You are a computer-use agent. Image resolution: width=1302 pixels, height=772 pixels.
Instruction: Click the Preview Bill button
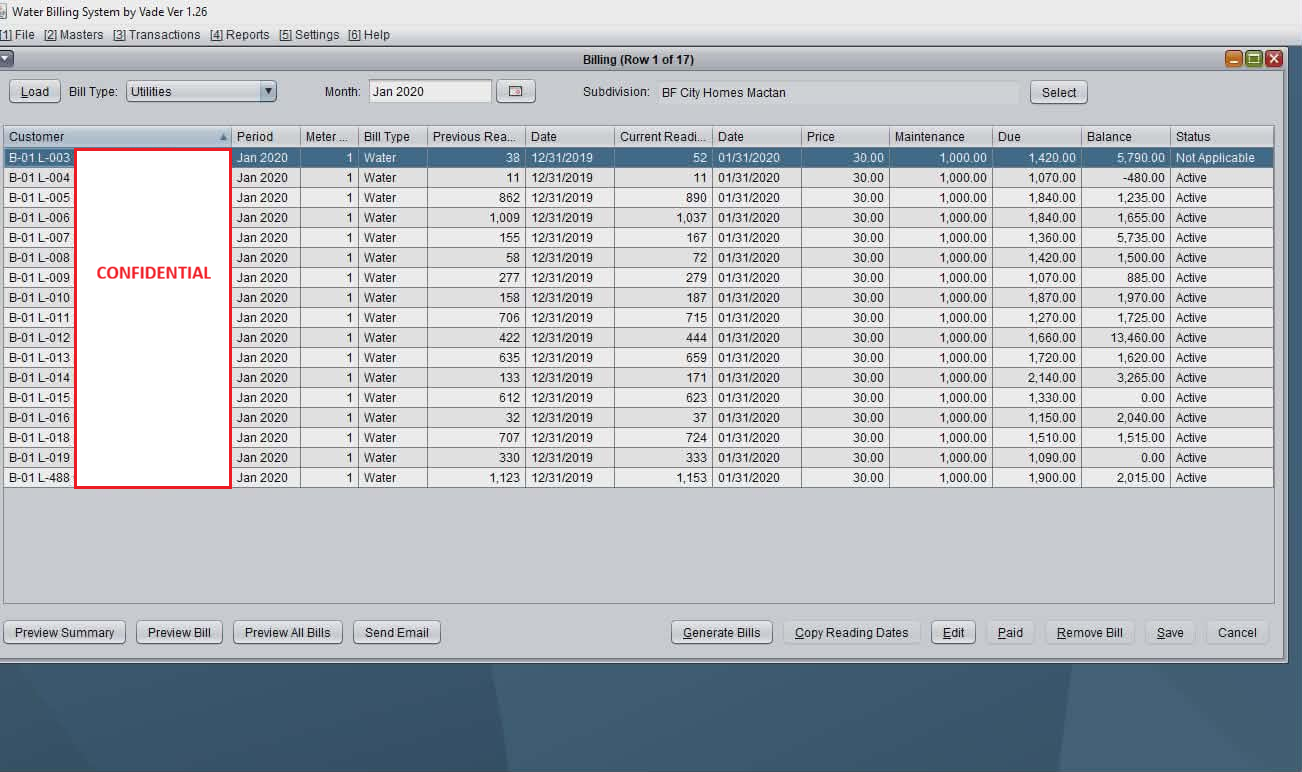(179, 633)
